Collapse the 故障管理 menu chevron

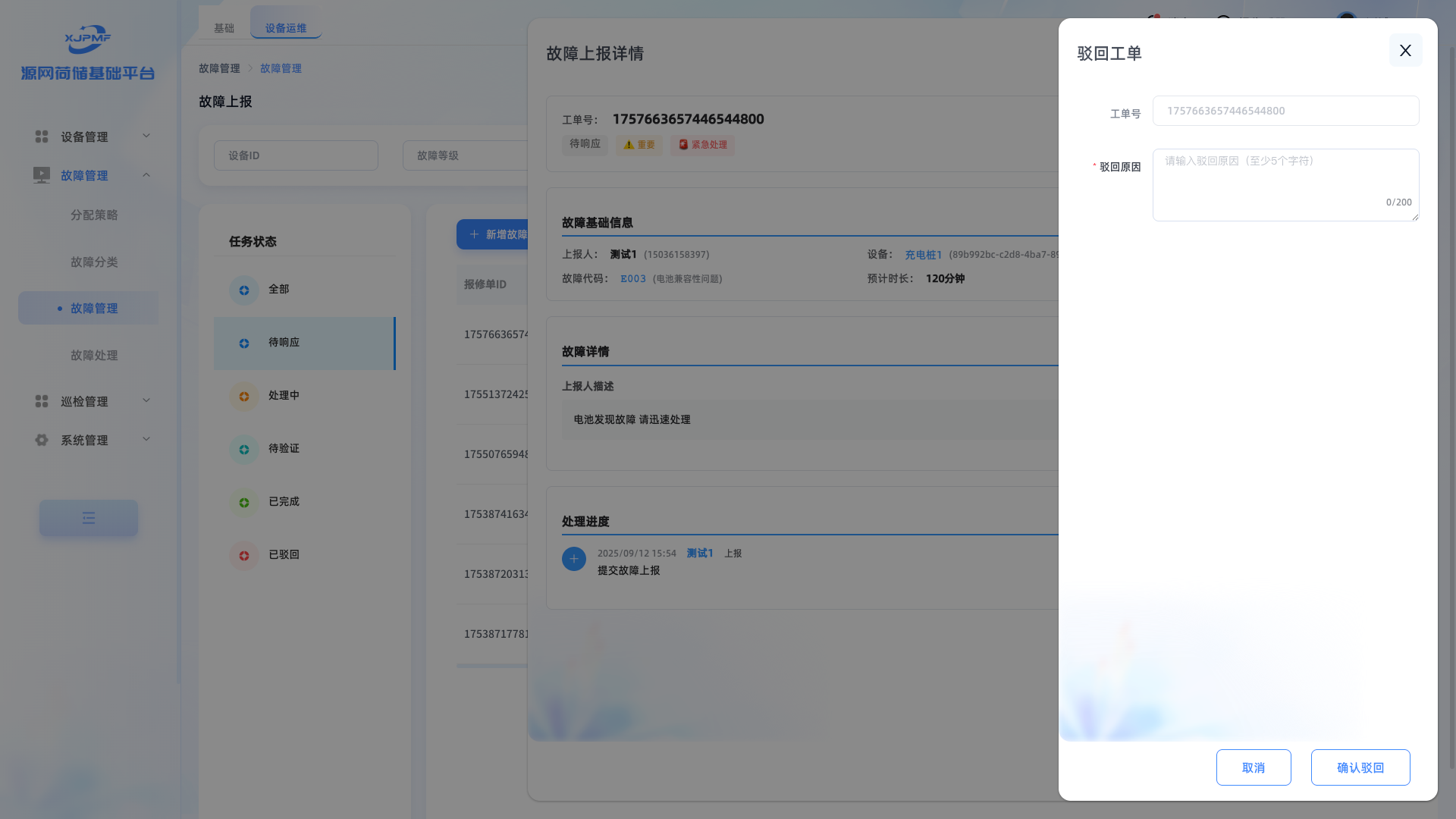[x=146, y=175]
